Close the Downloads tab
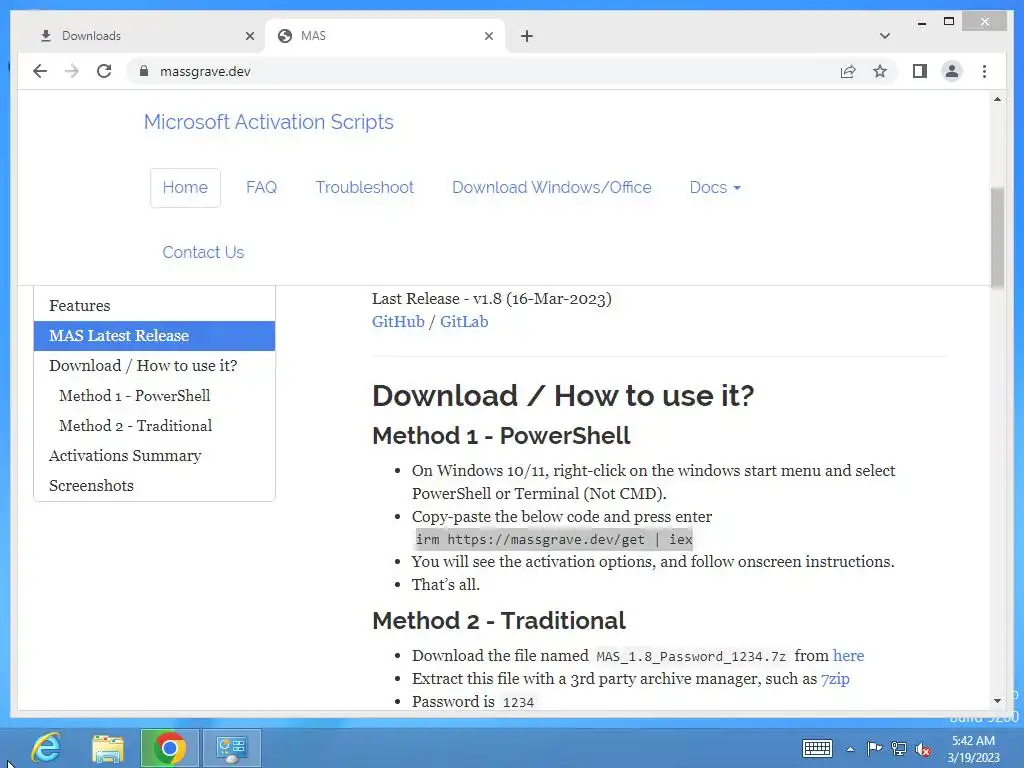Image resolution: width=1024 pixels, height=768 pixels. tap(249, 36)
